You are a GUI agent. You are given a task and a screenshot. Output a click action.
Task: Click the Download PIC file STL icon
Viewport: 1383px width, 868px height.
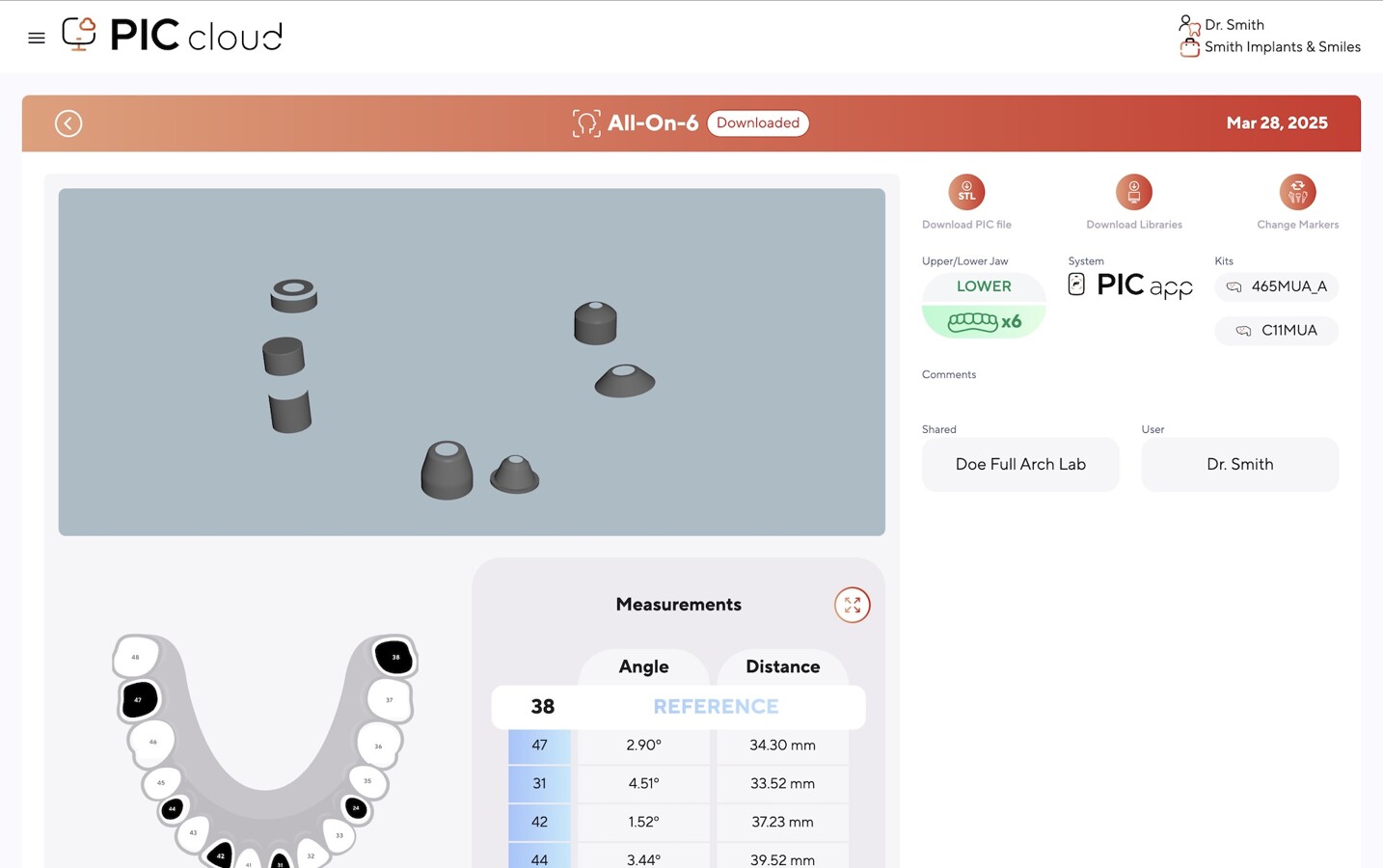pos(965,193)
